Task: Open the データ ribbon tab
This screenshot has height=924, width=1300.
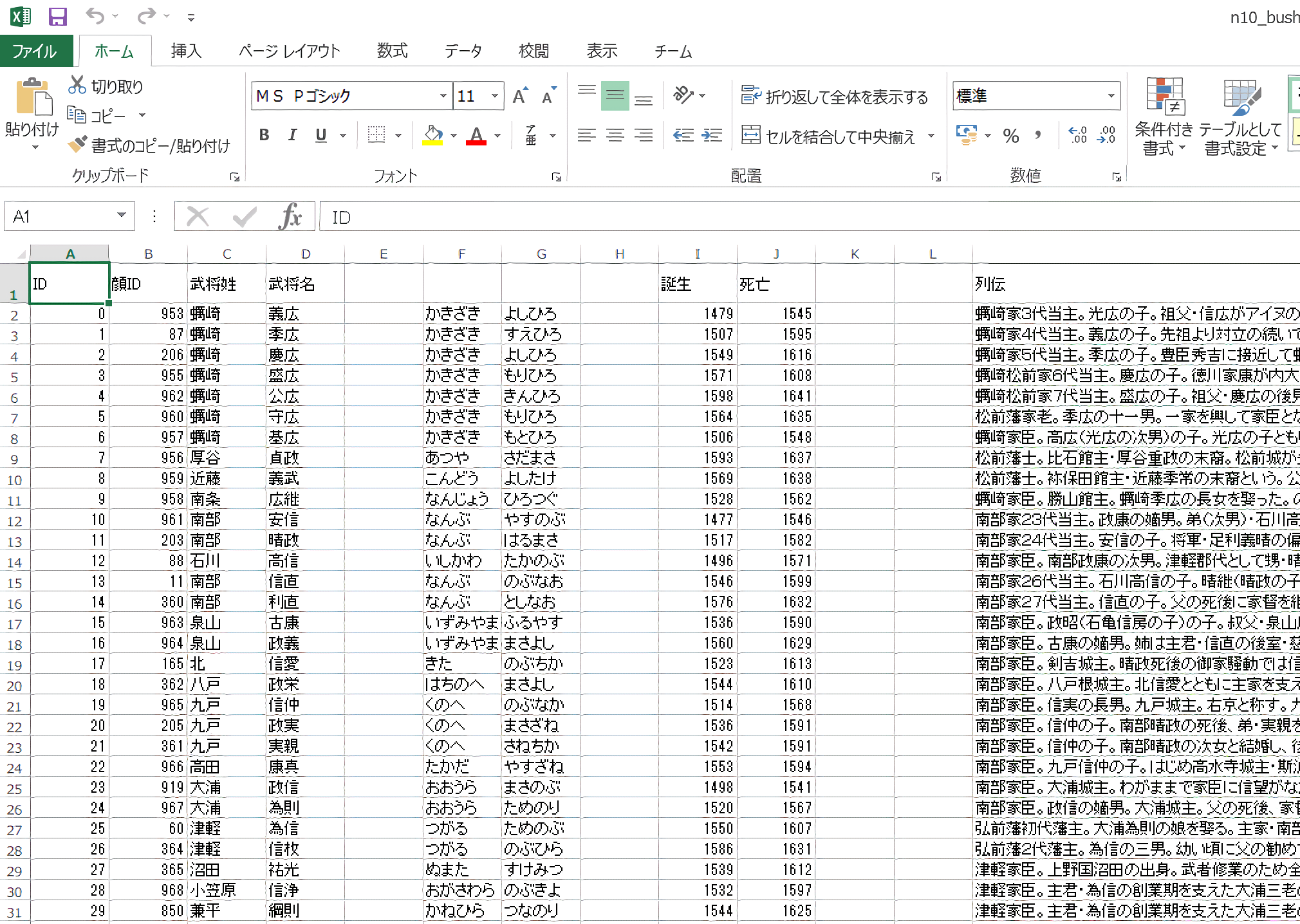Action: click(x=463, y=51)
